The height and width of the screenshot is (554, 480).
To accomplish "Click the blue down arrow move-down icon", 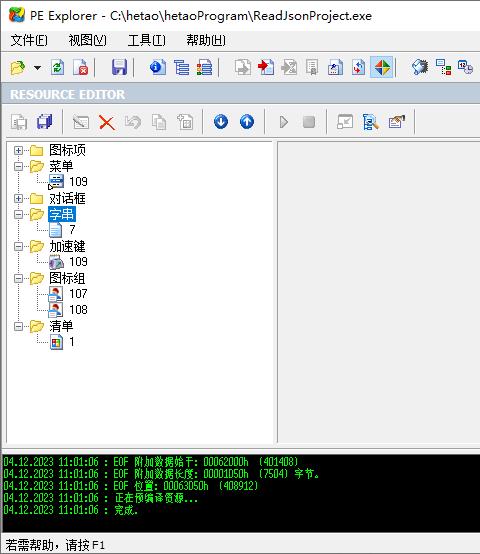I will pyautogui.click(x=221, y=122).
